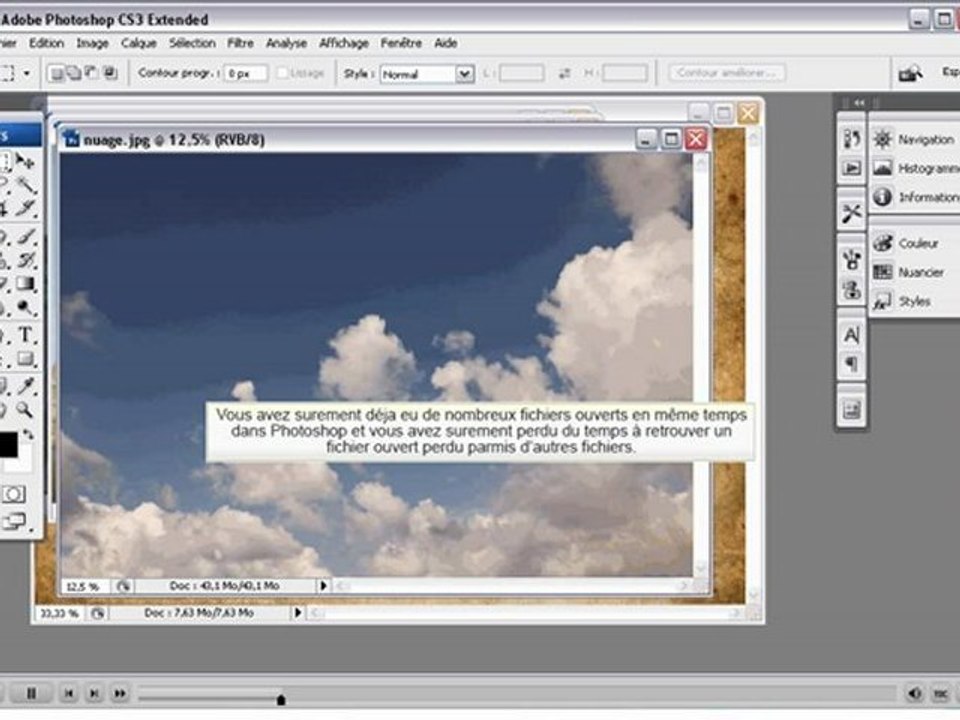This screenshot has width=960, height=720.
Task: Expand the Navigation panel
Action: tap(914, 140)
